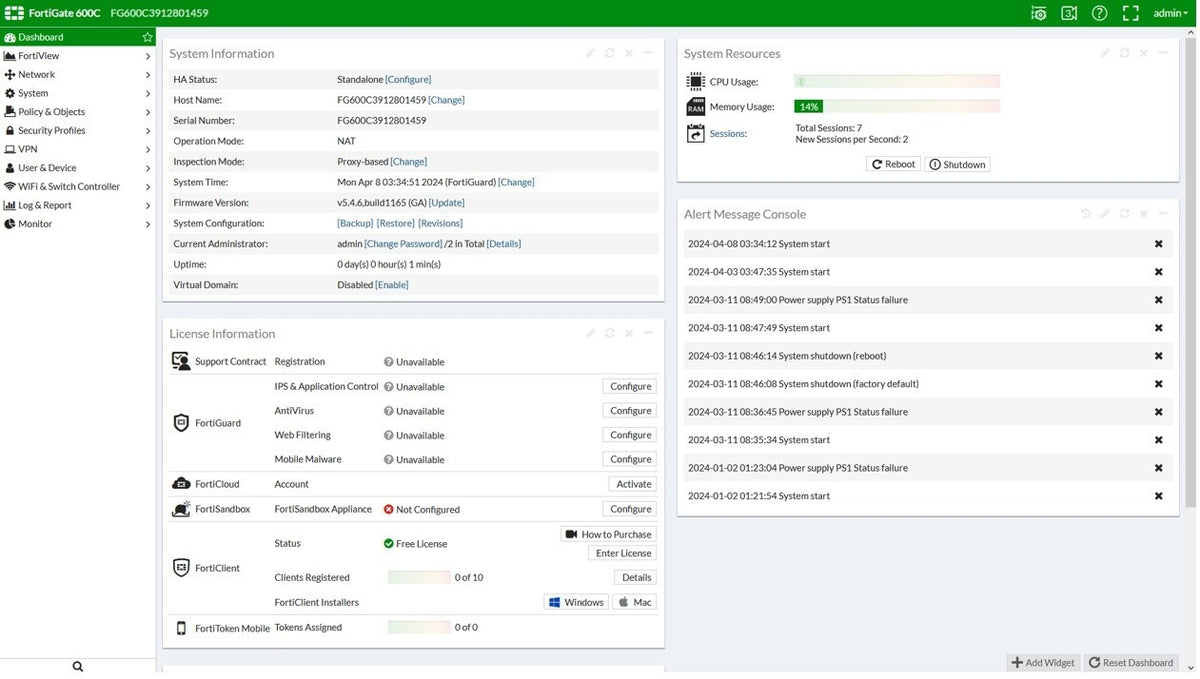Edit the System Resources widget with pencil icon
The height and width of the screenshot is (679, 1200).
(1105, 53)
